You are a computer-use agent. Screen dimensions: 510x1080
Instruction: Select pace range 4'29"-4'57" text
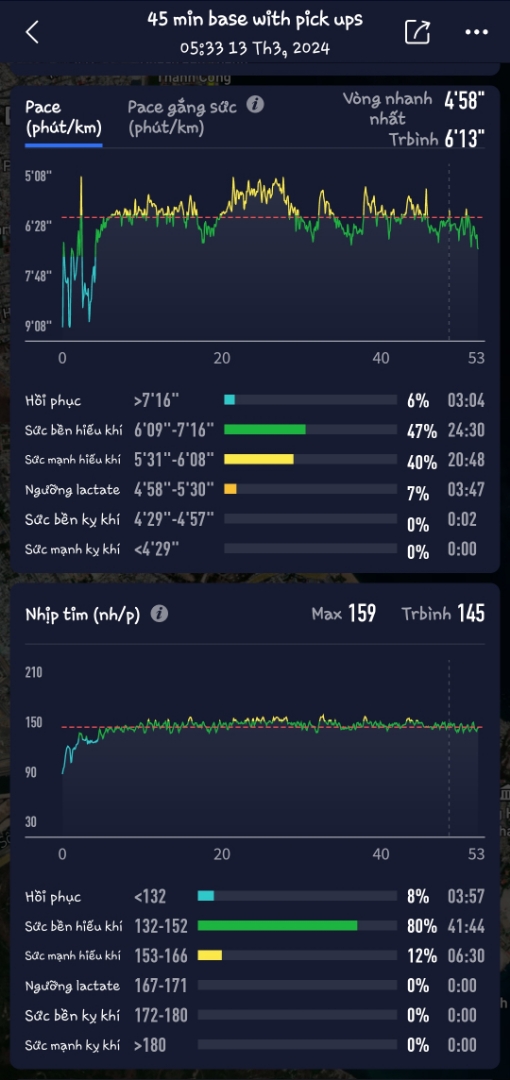point(174,519)
